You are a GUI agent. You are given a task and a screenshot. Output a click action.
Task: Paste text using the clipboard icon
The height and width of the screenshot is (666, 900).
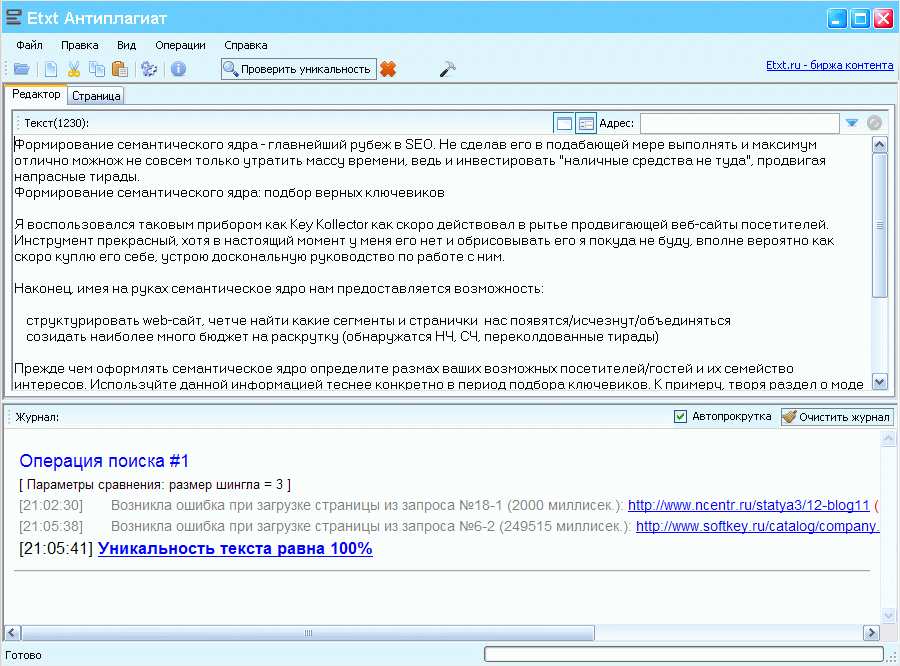(x=119, y=69)
